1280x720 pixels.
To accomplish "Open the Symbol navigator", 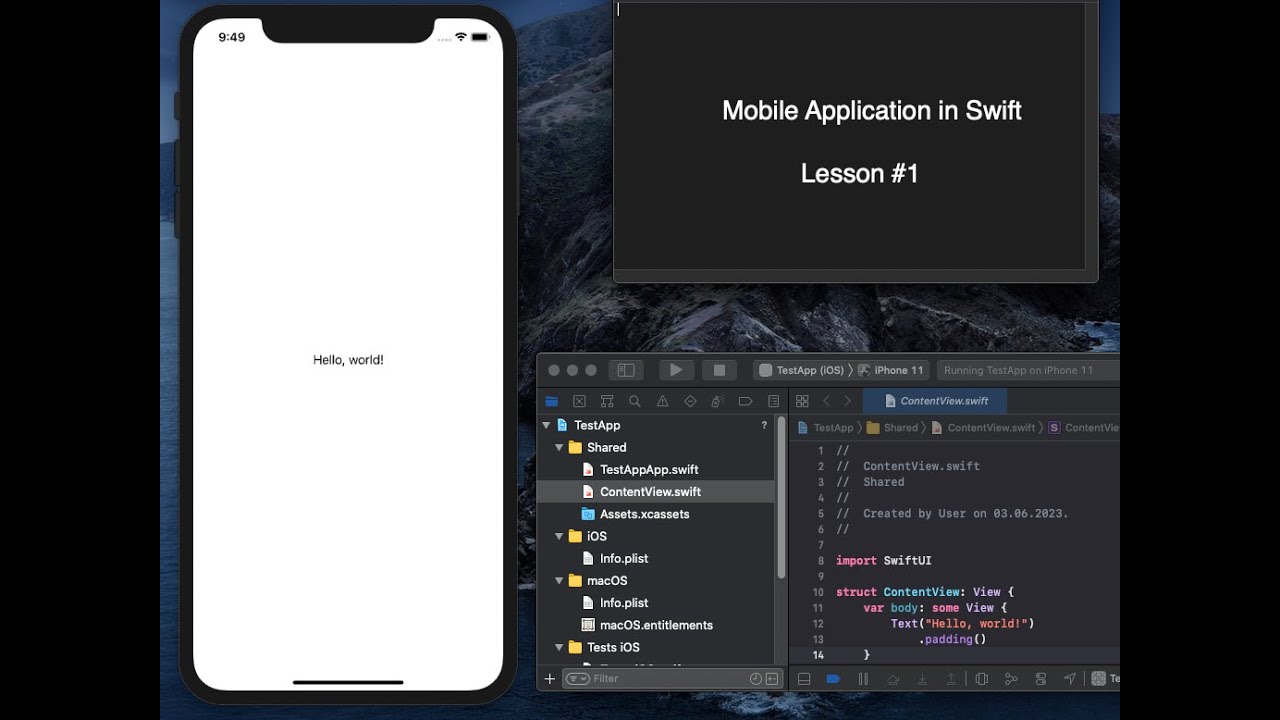I will [x=607, y=401].
